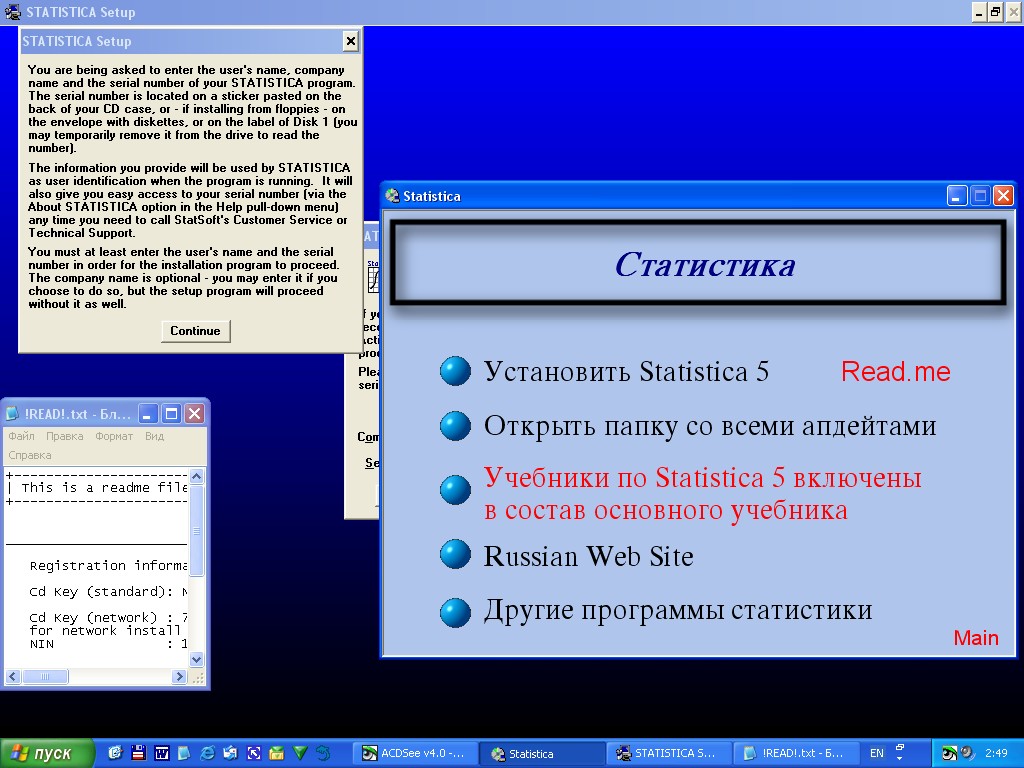Click the 'Registration informa' line in Notepad
This screenshot has width=1024, height=768.
tap(108, 566)
